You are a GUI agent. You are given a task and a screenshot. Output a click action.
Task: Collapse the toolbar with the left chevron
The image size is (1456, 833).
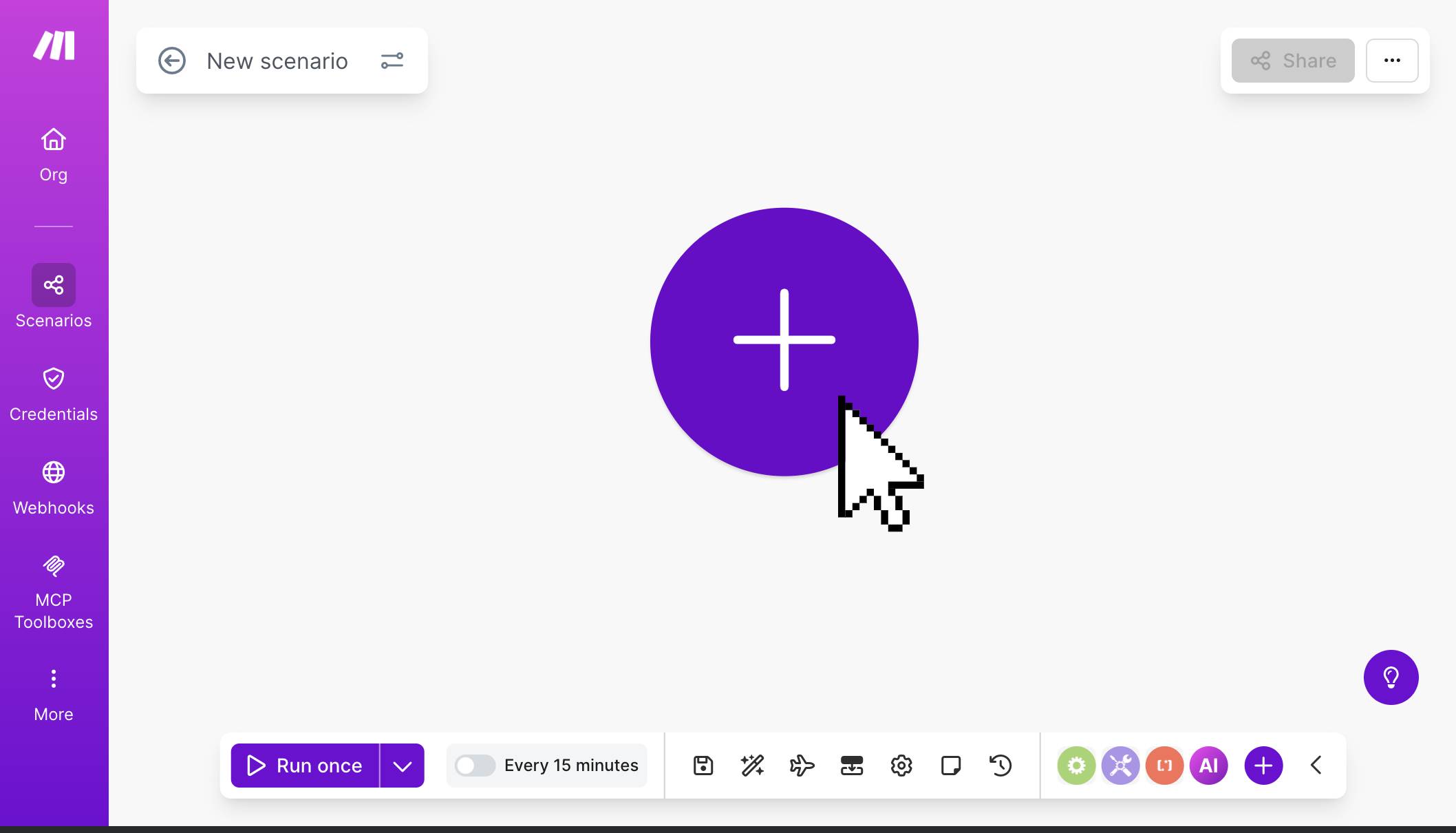click(1316, 765)
